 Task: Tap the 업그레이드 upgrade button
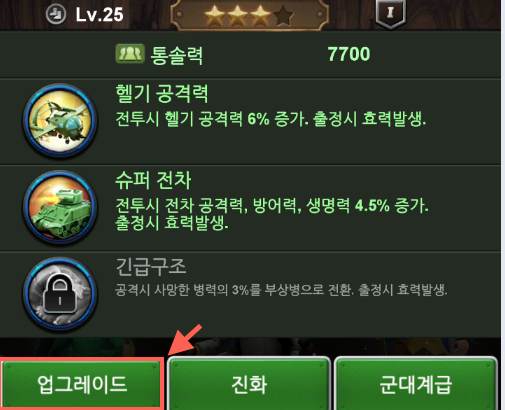click(82, 384)
